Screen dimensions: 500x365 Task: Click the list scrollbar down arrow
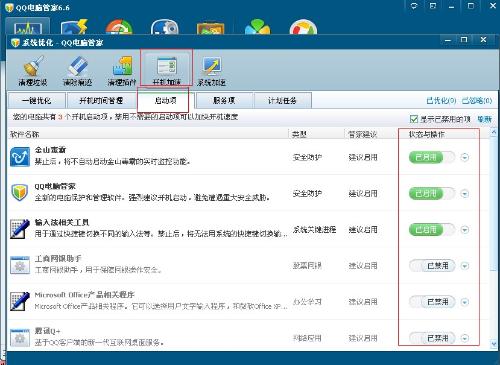(494, 343)
